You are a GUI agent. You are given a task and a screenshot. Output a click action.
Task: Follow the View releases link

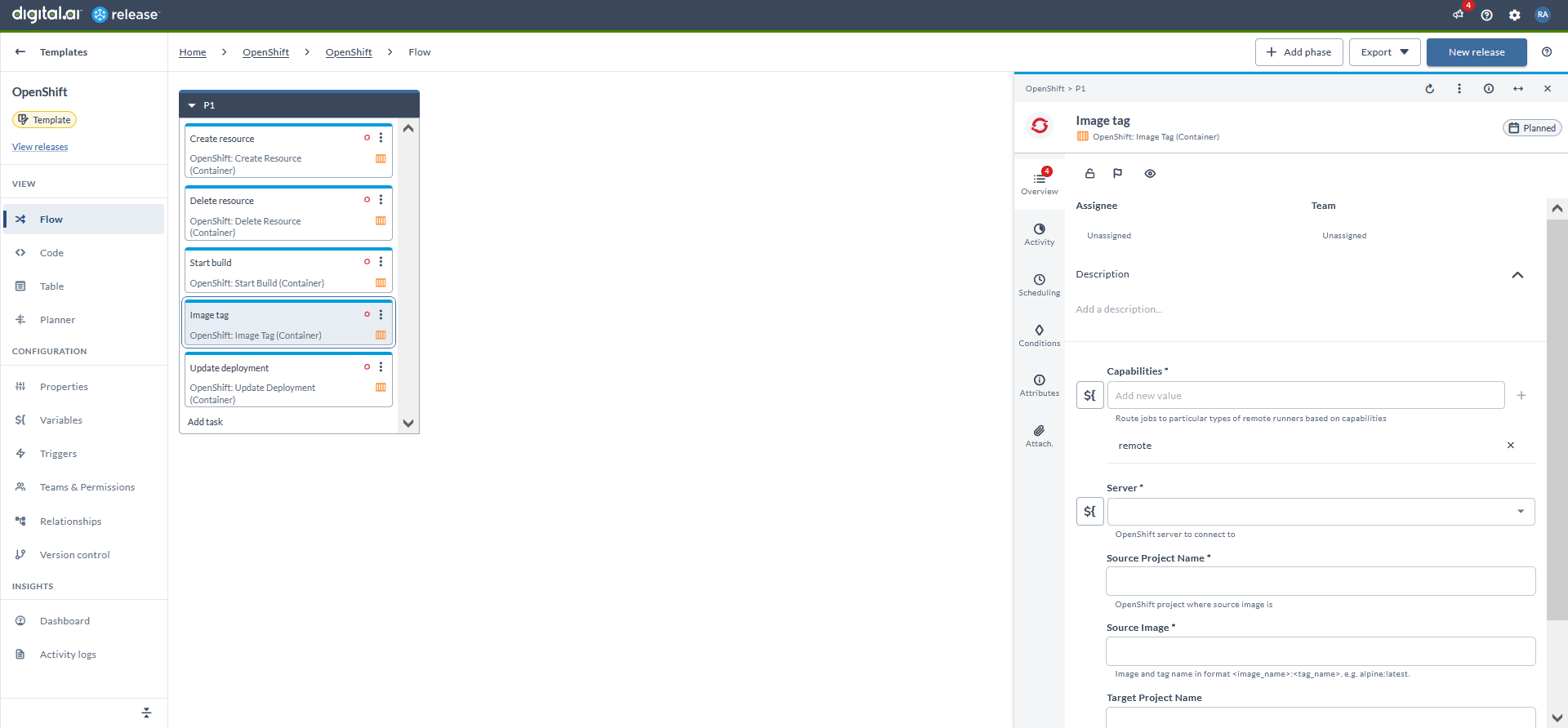click(x=40, y=147)
